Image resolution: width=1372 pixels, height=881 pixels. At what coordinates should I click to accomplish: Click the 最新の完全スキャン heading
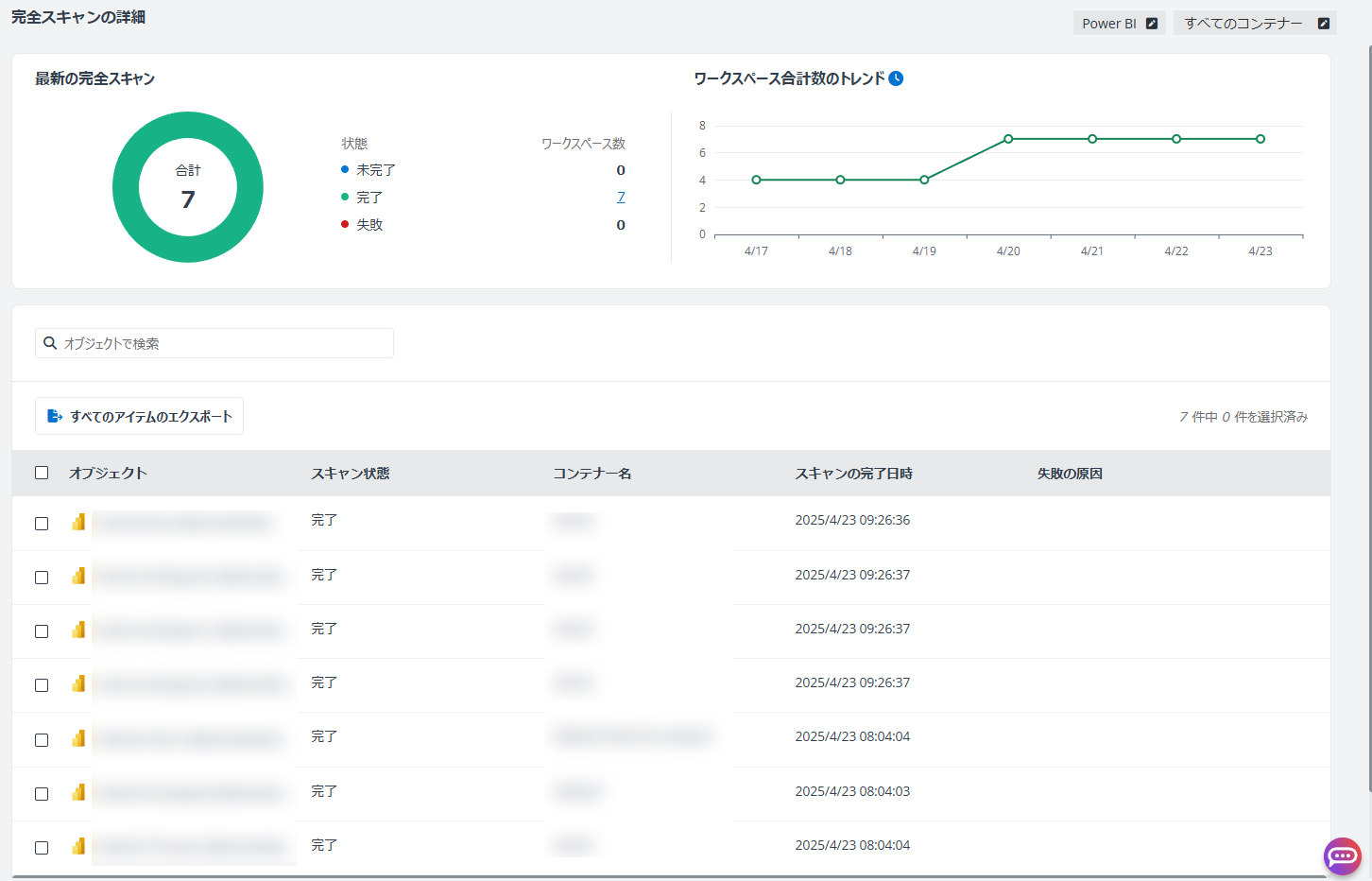(94, 78)
